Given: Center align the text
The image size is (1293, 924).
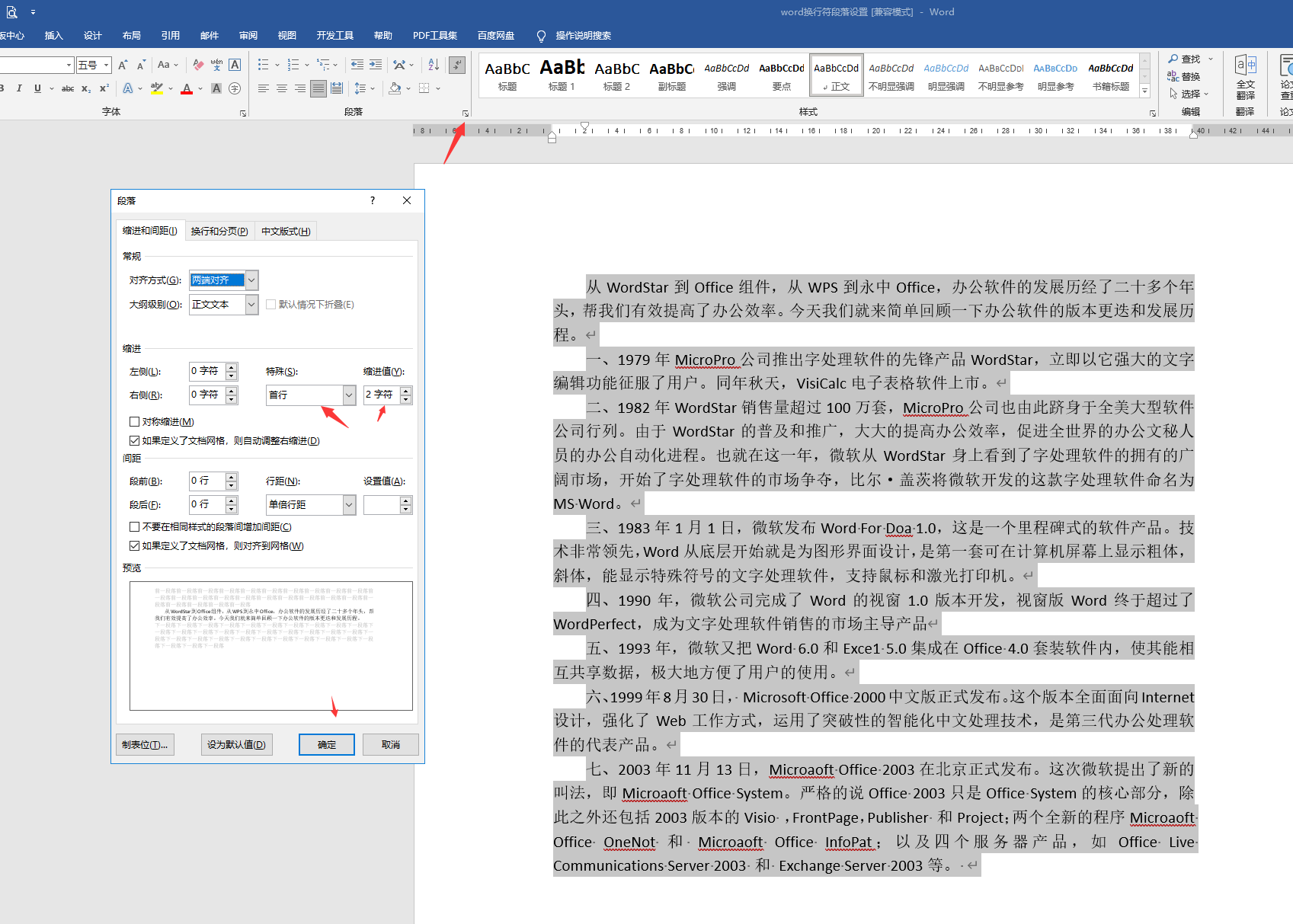Looking at the screenshot, I should pos(282,88).
